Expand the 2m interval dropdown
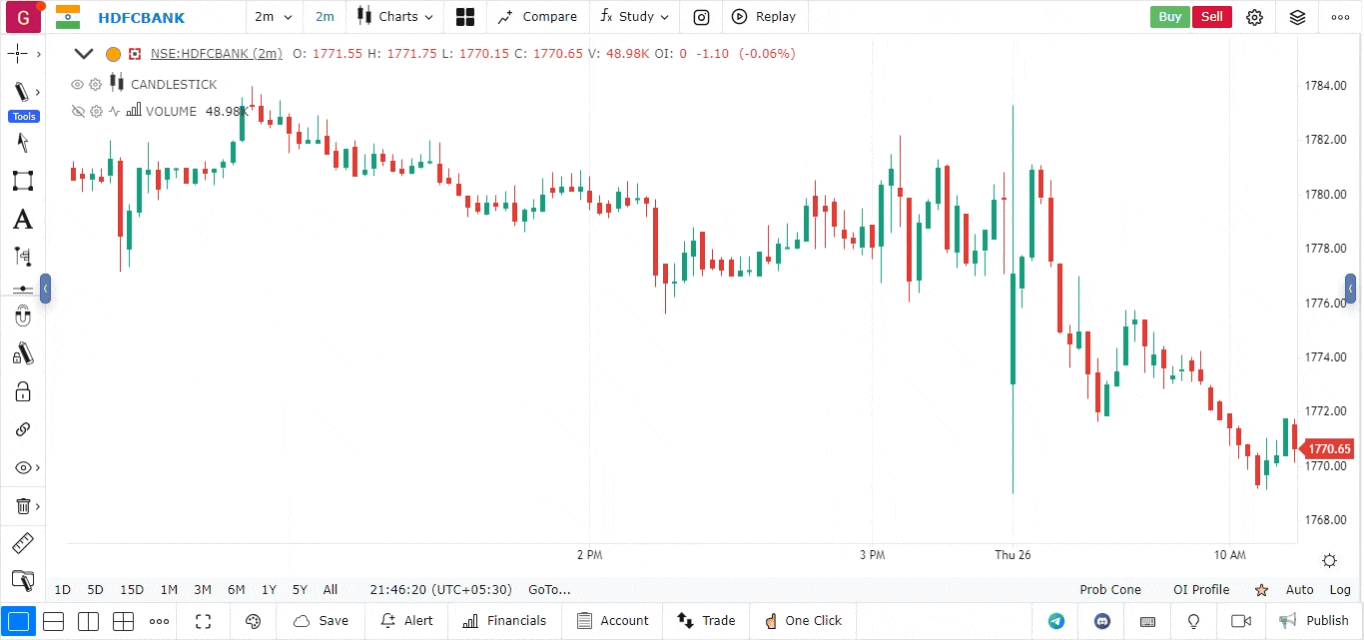This screenshot has height=640, width=1364. [273, 17]
